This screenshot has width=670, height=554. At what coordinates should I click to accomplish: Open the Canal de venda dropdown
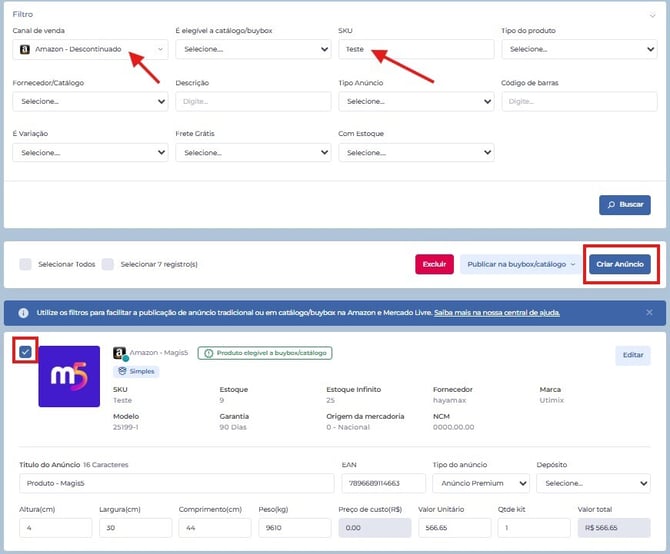(92, 49)
